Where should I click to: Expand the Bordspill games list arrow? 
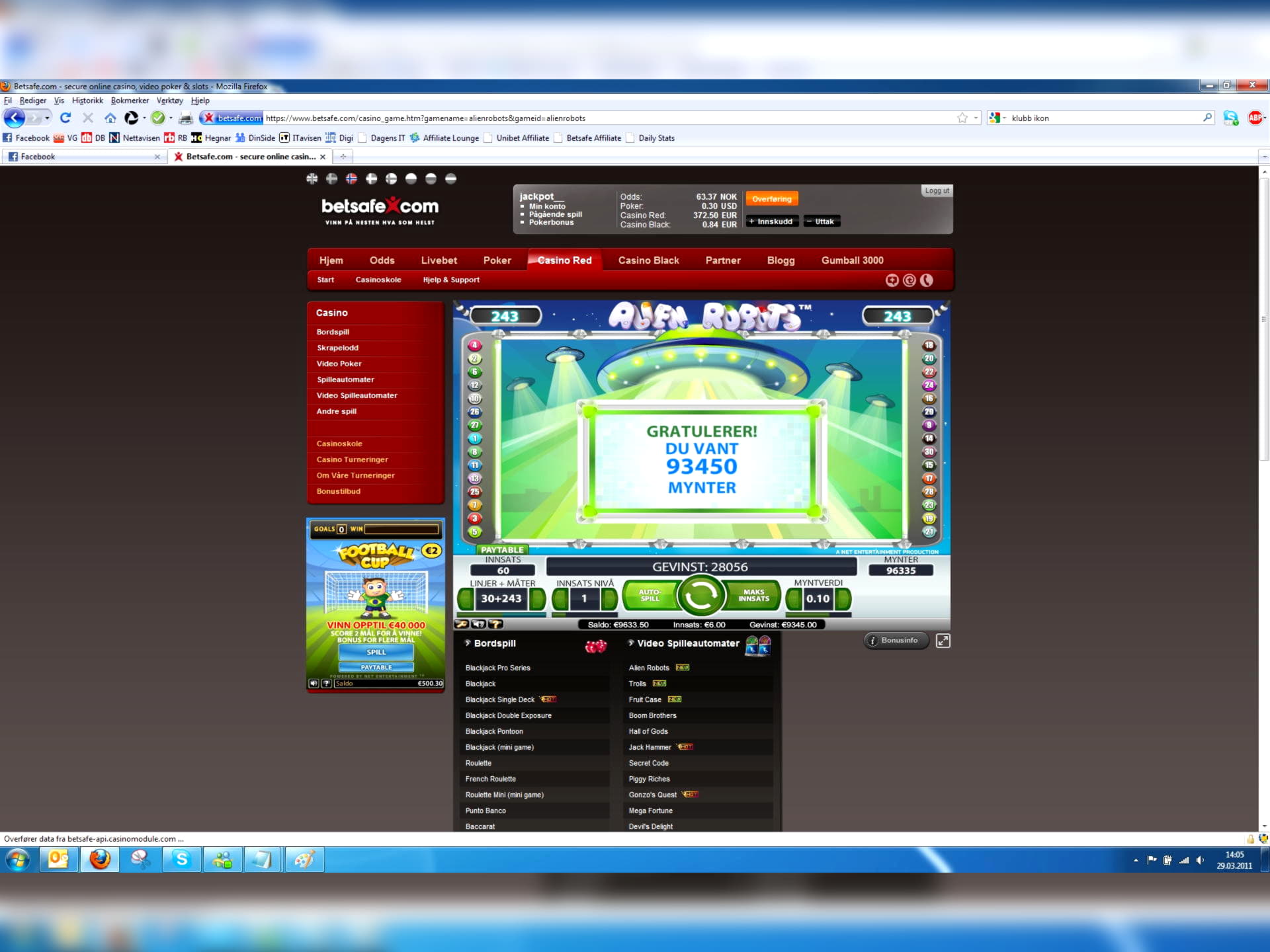468,643
